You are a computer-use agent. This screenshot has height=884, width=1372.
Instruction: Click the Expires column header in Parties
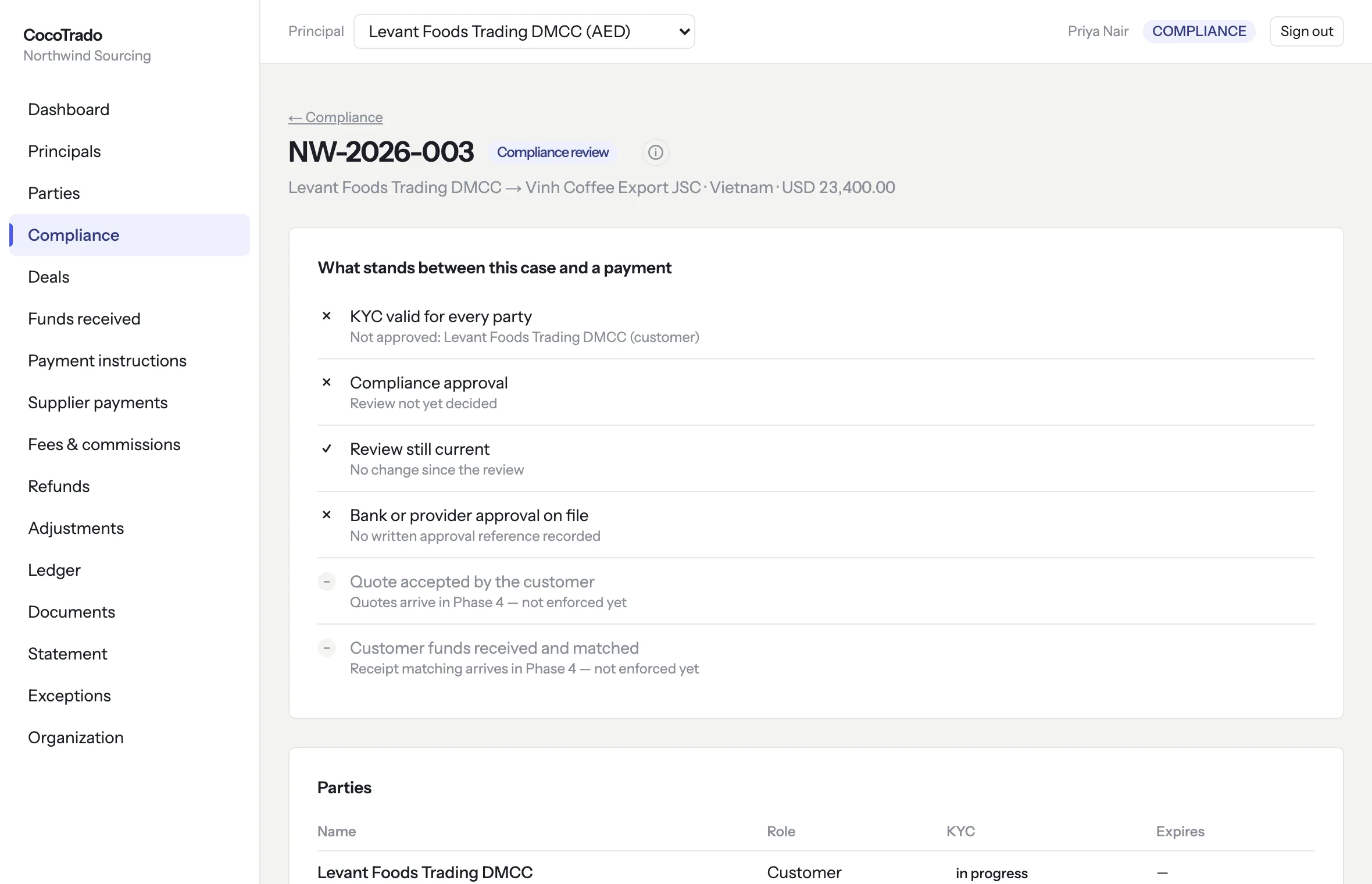click(1180, 832)
